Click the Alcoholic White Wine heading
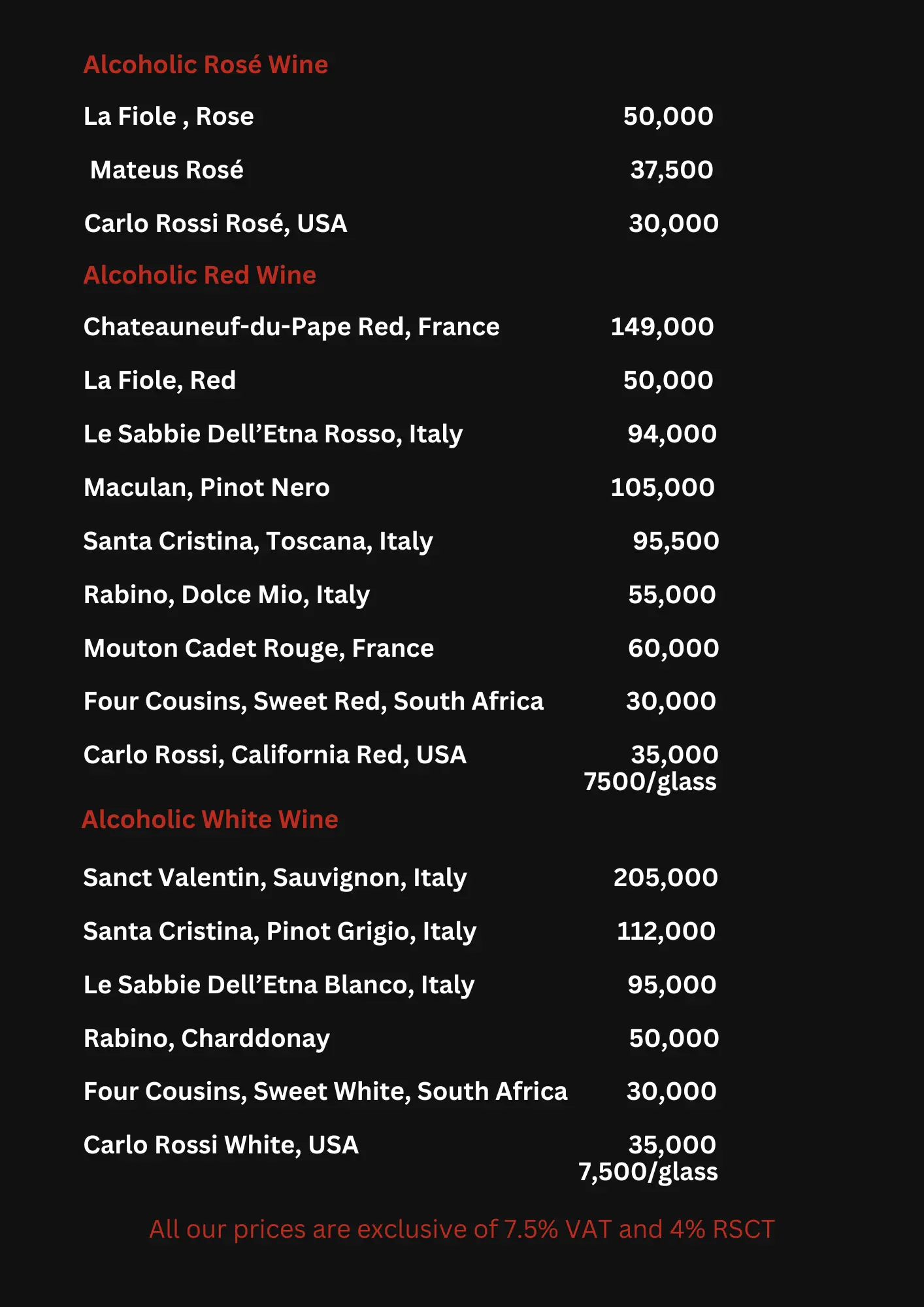Viewport: 924px width, 1307px height. pos(210,819)
